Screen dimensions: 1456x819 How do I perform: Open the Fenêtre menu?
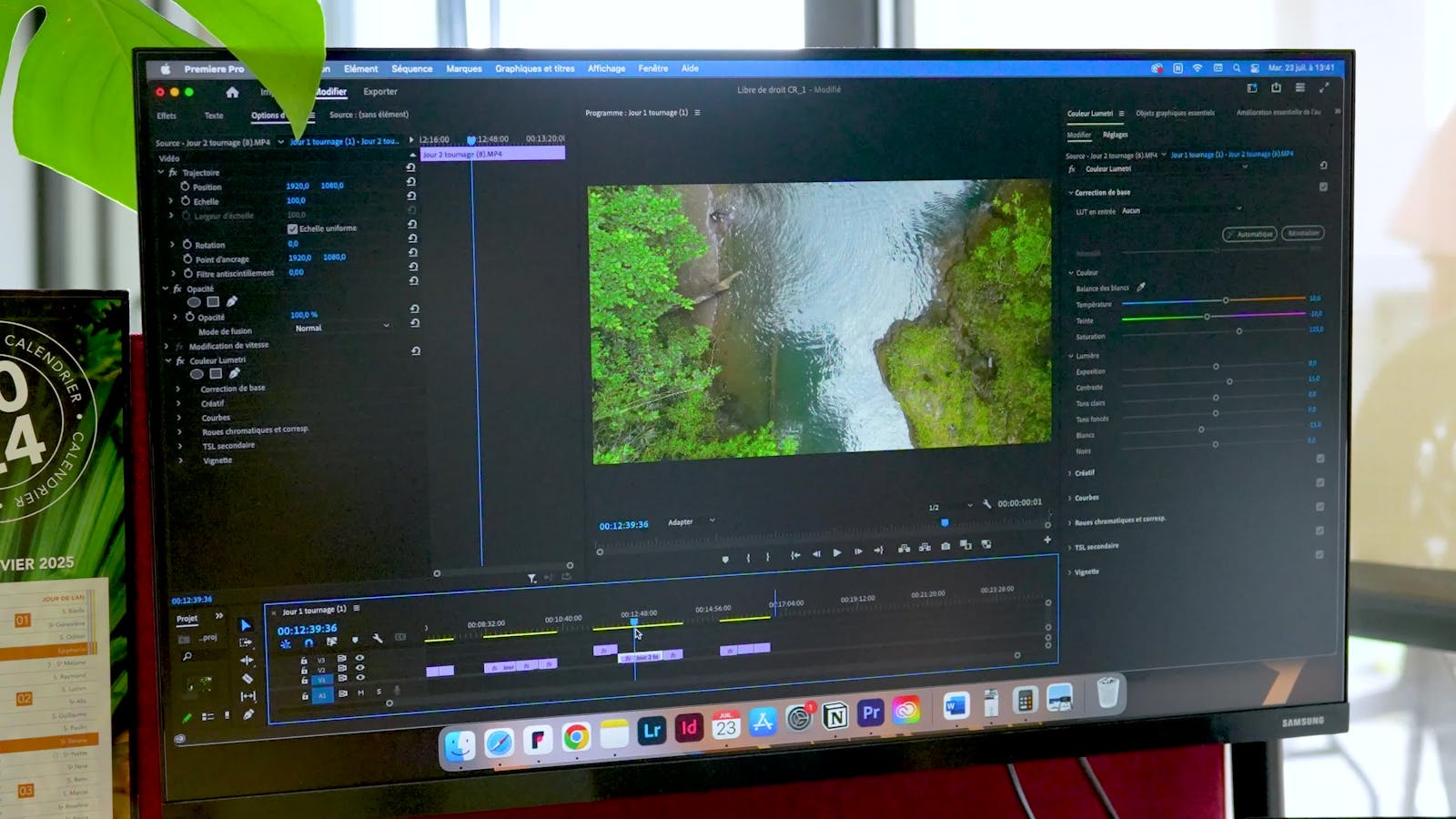pyautogui.click(x=654, y=67)
